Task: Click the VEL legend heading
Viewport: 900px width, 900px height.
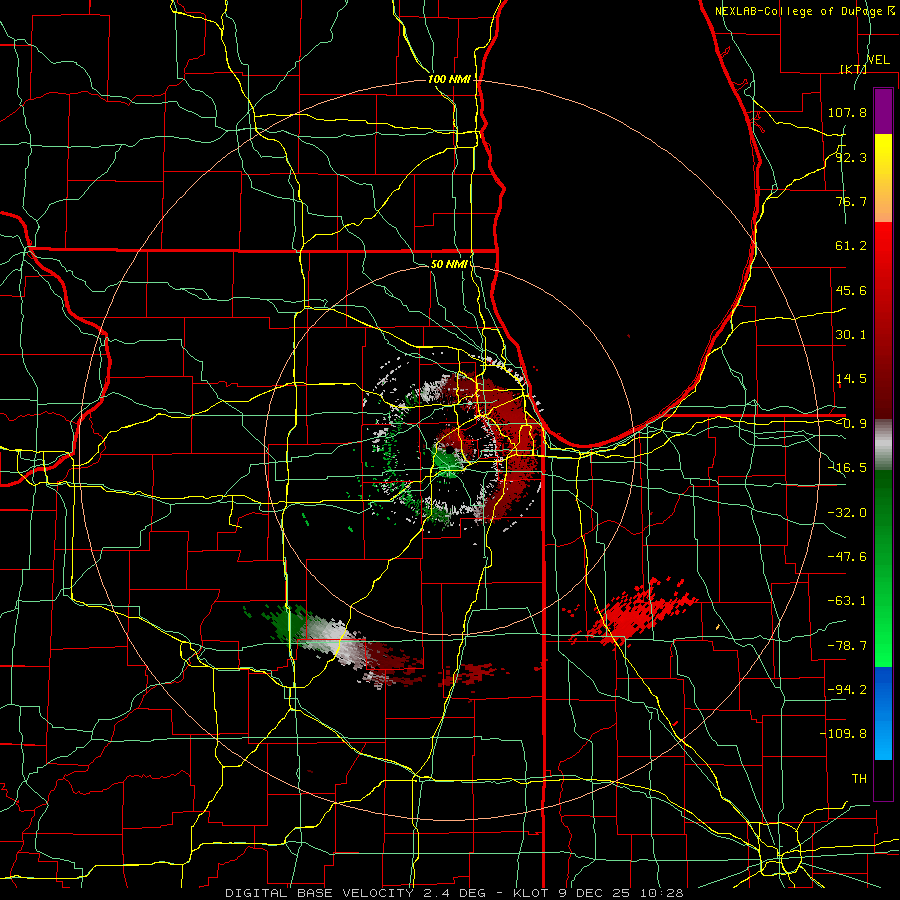Action: [878, 60]
